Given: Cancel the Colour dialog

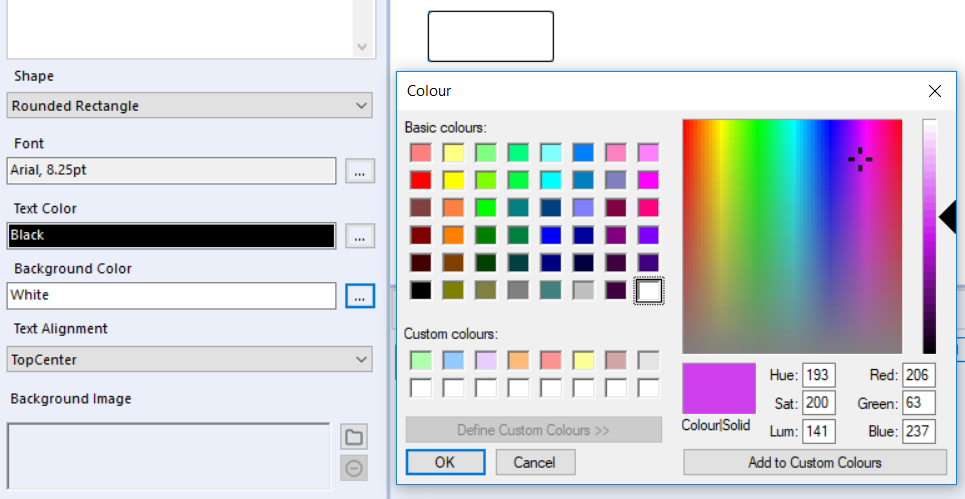Looking at the screenshot, I should click(x=533, y=462).
